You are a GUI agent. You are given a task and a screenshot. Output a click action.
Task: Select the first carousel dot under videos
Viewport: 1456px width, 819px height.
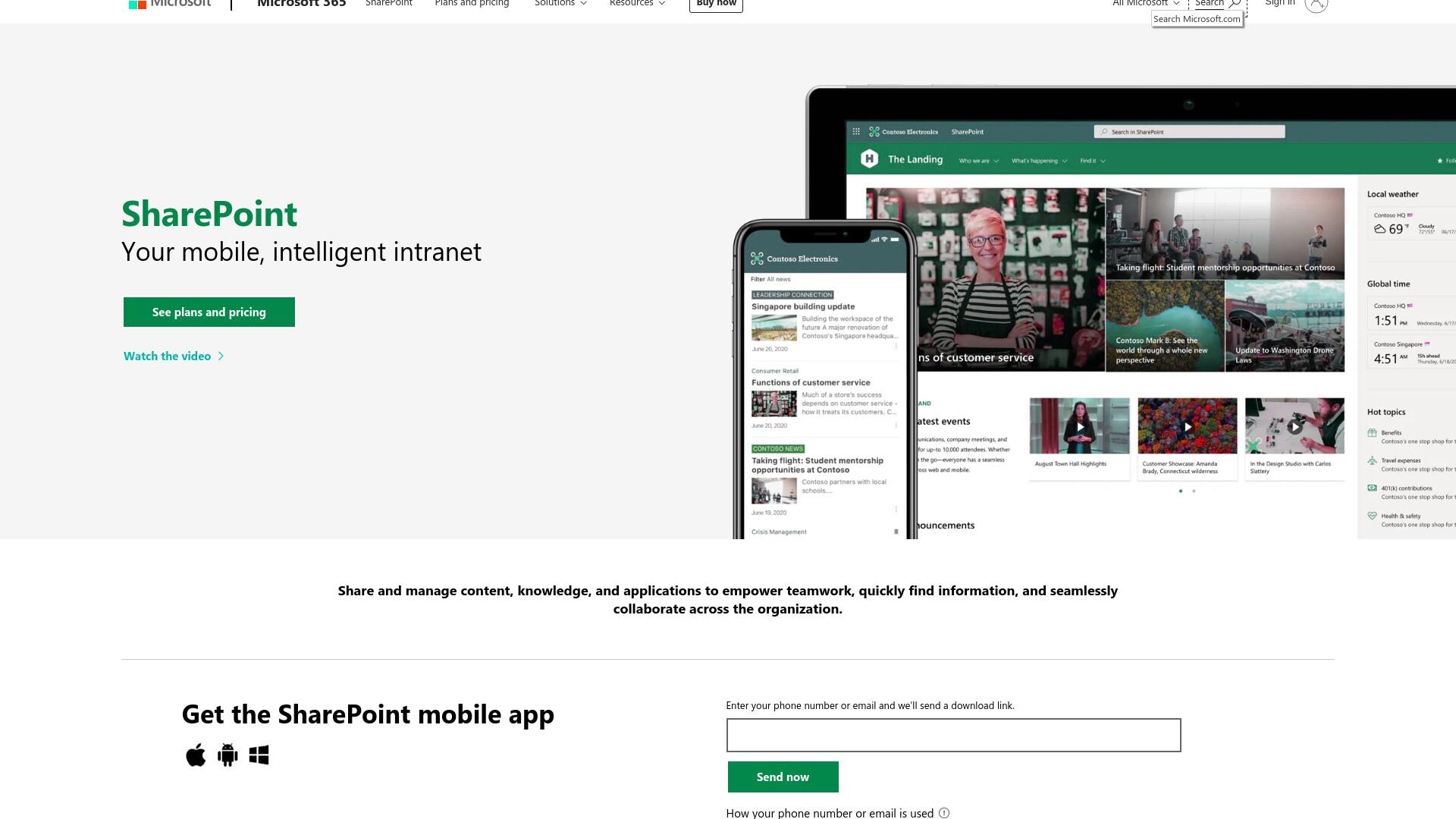pyautogui.click(x=1181, y=491)
